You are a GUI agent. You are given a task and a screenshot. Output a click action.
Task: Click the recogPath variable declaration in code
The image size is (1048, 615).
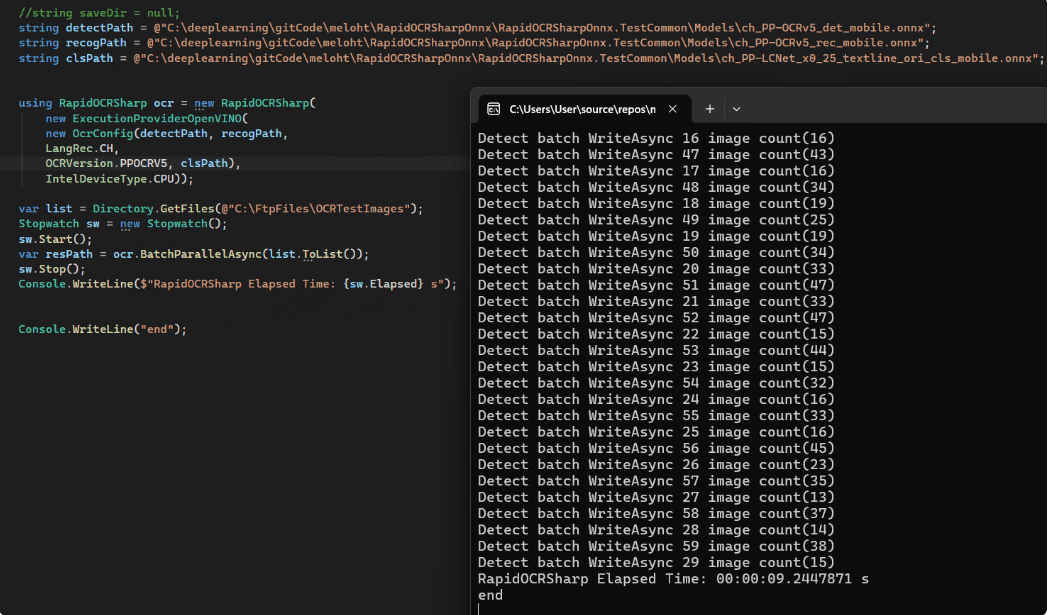(x=474, y=43)
